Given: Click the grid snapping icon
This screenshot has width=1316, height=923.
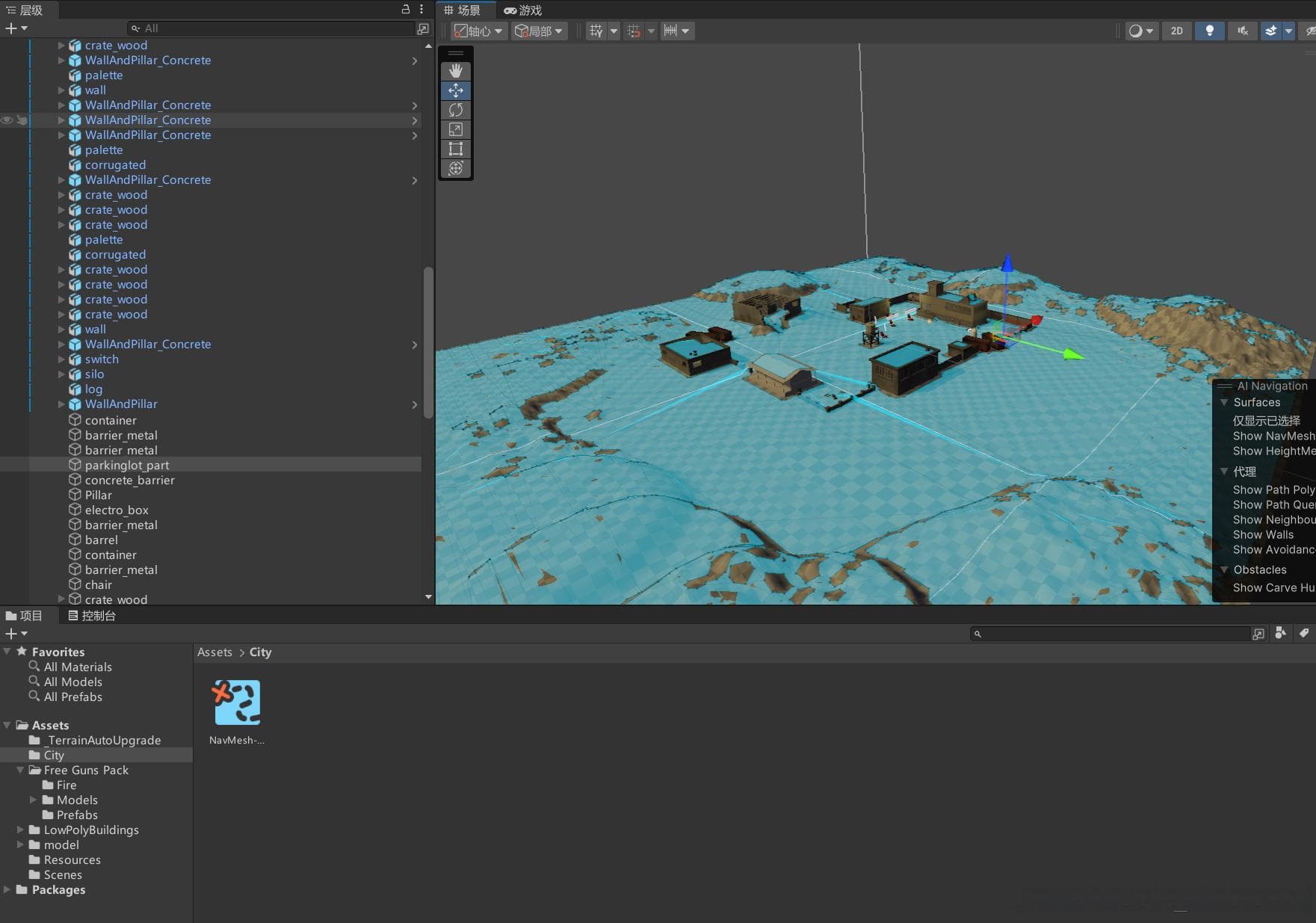Looking at the screenshot, I should point(634,31).
